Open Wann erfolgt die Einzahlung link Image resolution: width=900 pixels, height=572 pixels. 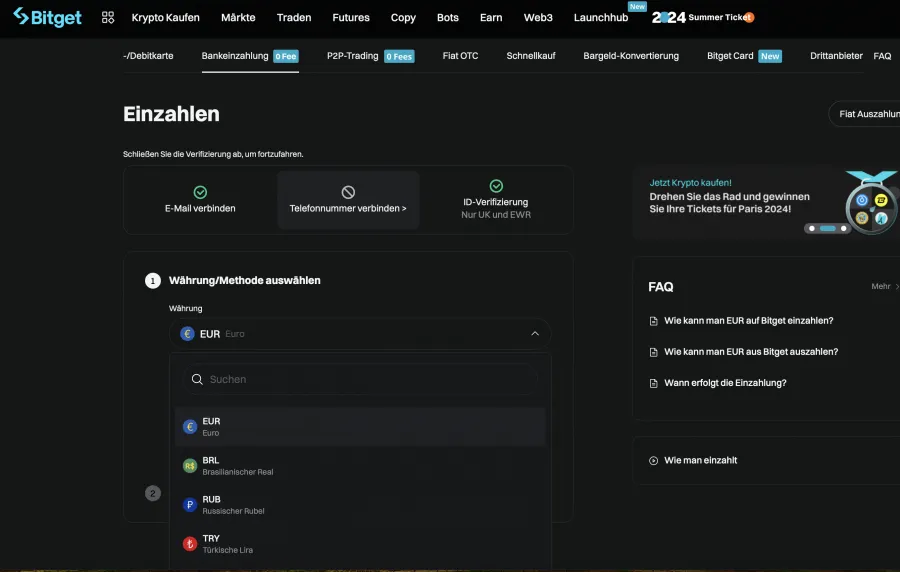click(x=725, y=383)
